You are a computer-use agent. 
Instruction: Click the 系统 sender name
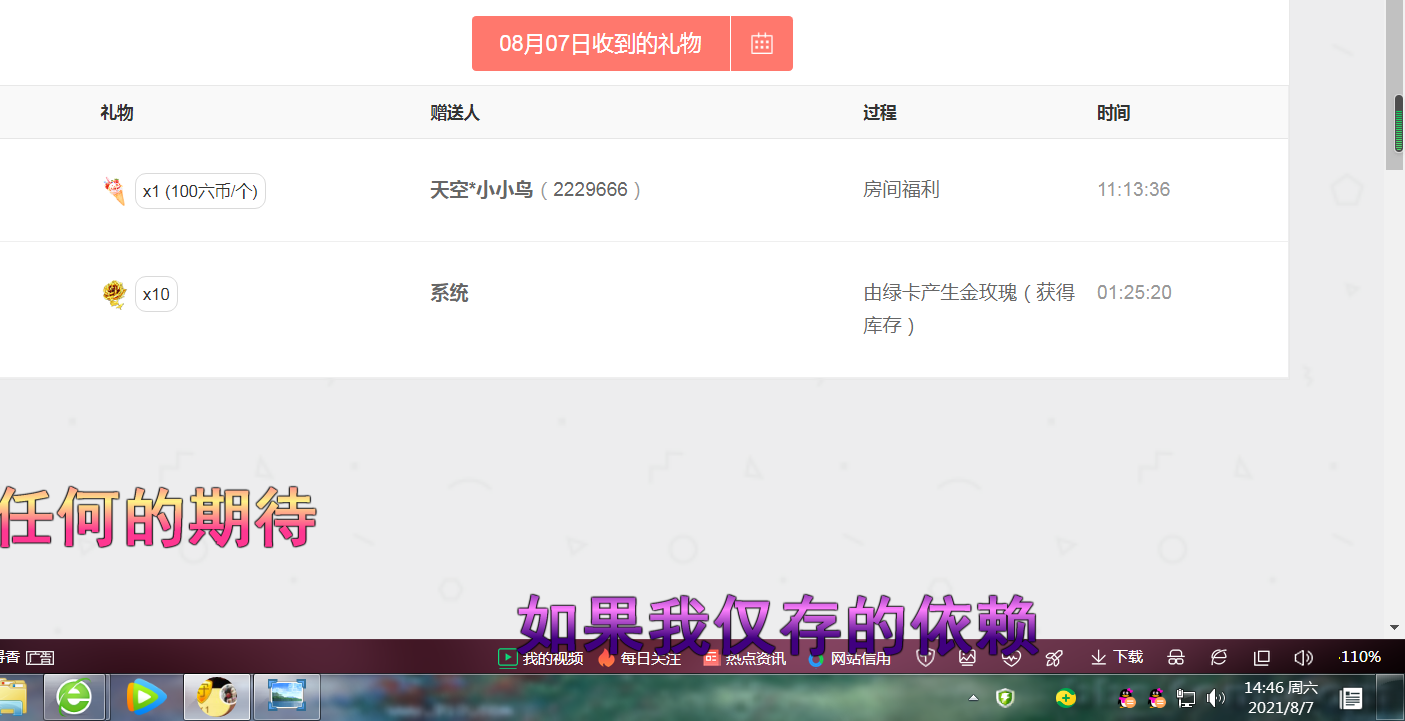[x=449, y=293]
